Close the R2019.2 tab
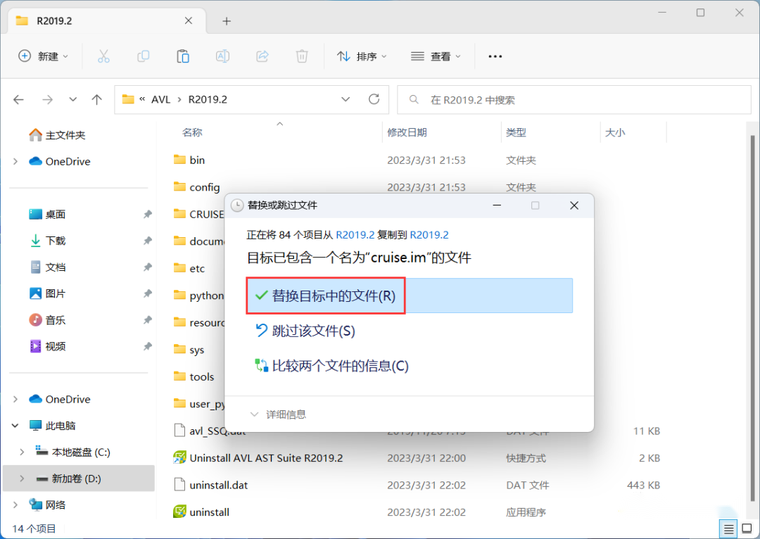This screenshot has height=539, width=760. 189,20
